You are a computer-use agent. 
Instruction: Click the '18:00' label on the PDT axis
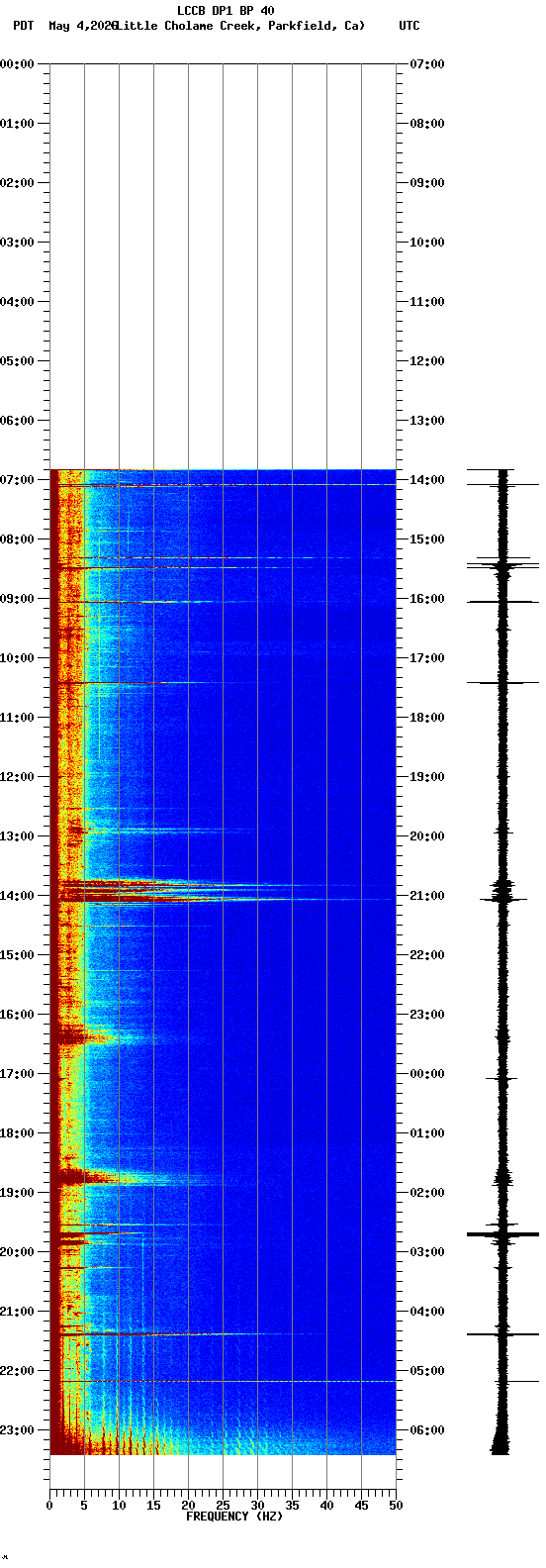click(x=18, y=1133)
